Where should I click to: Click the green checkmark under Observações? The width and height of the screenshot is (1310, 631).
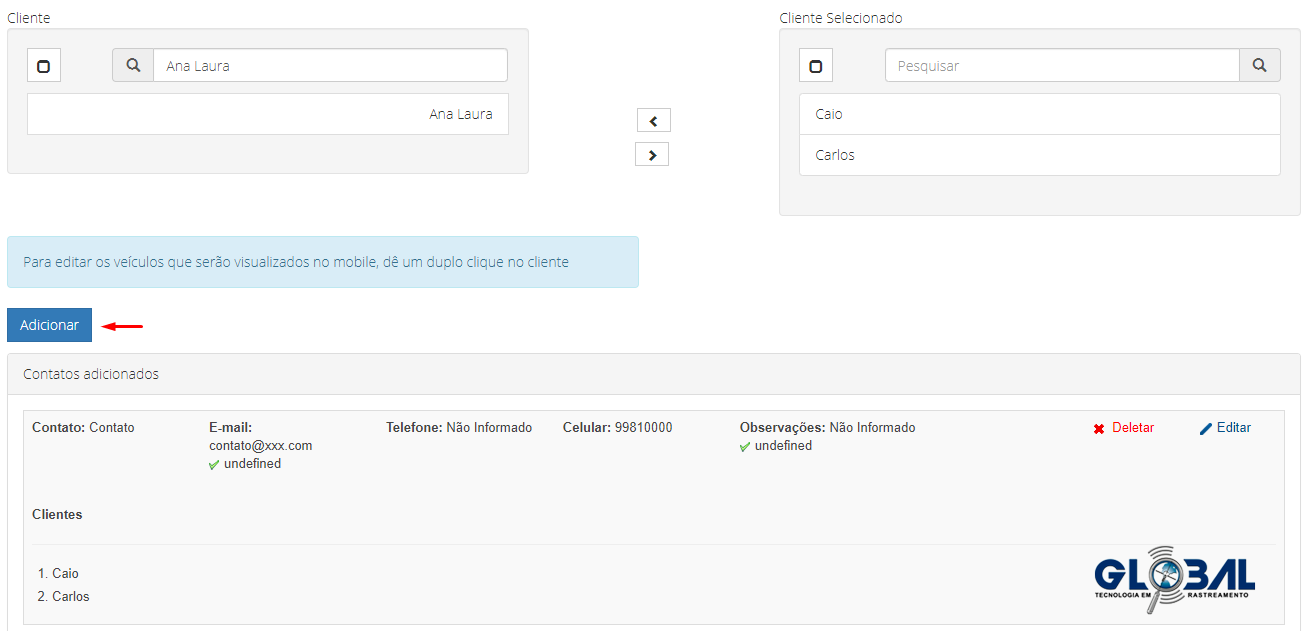(x=745, y=447)
